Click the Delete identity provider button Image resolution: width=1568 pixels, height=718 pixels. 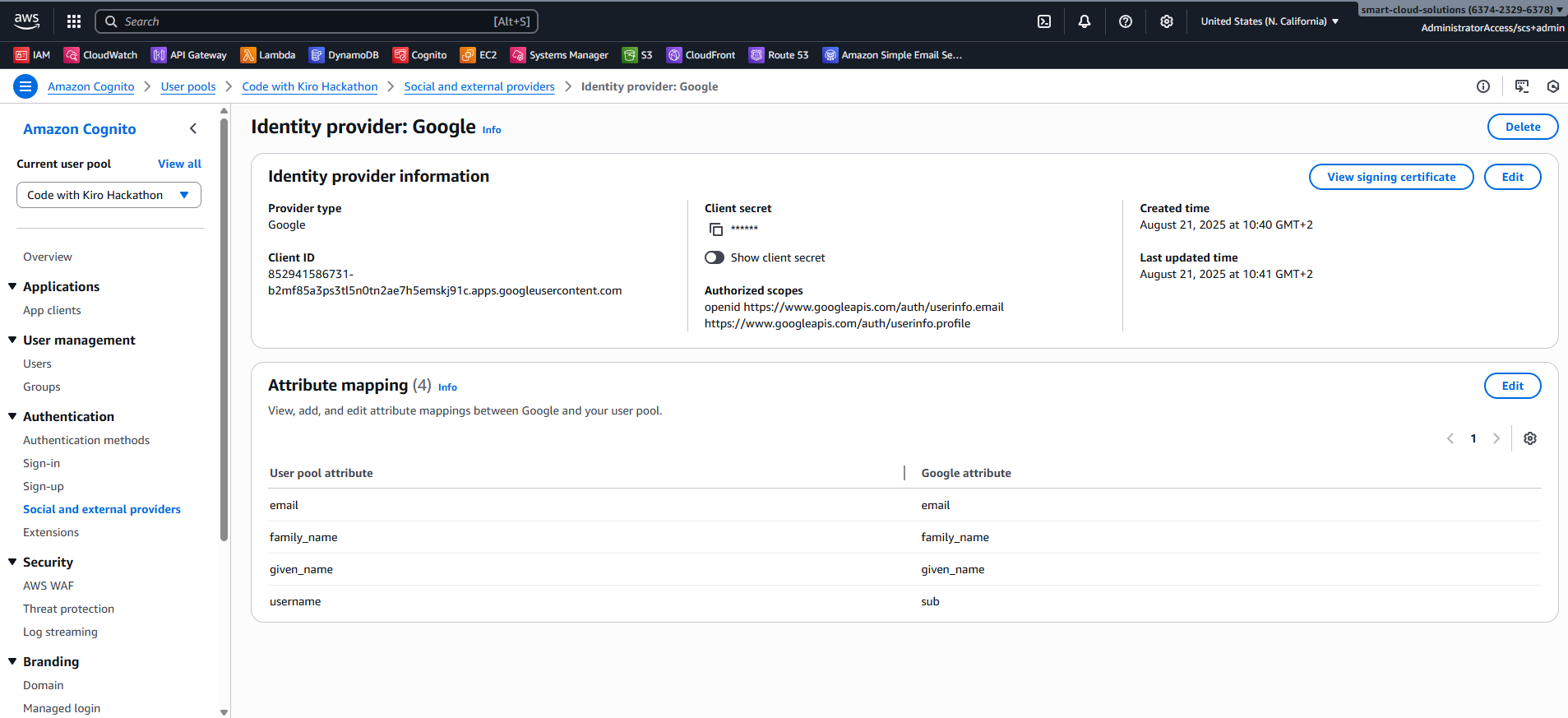coord(1523,127)
